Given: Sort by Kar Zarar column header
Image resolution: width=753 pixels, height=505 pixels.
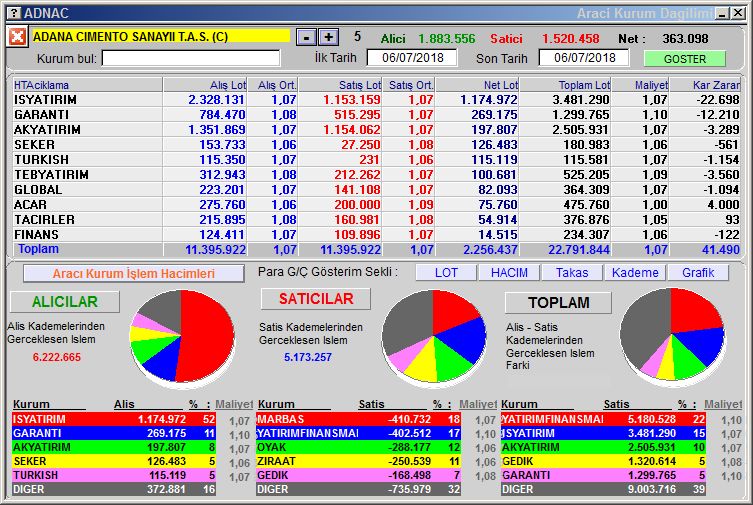Looking at the screenshot, I should 705,85.
